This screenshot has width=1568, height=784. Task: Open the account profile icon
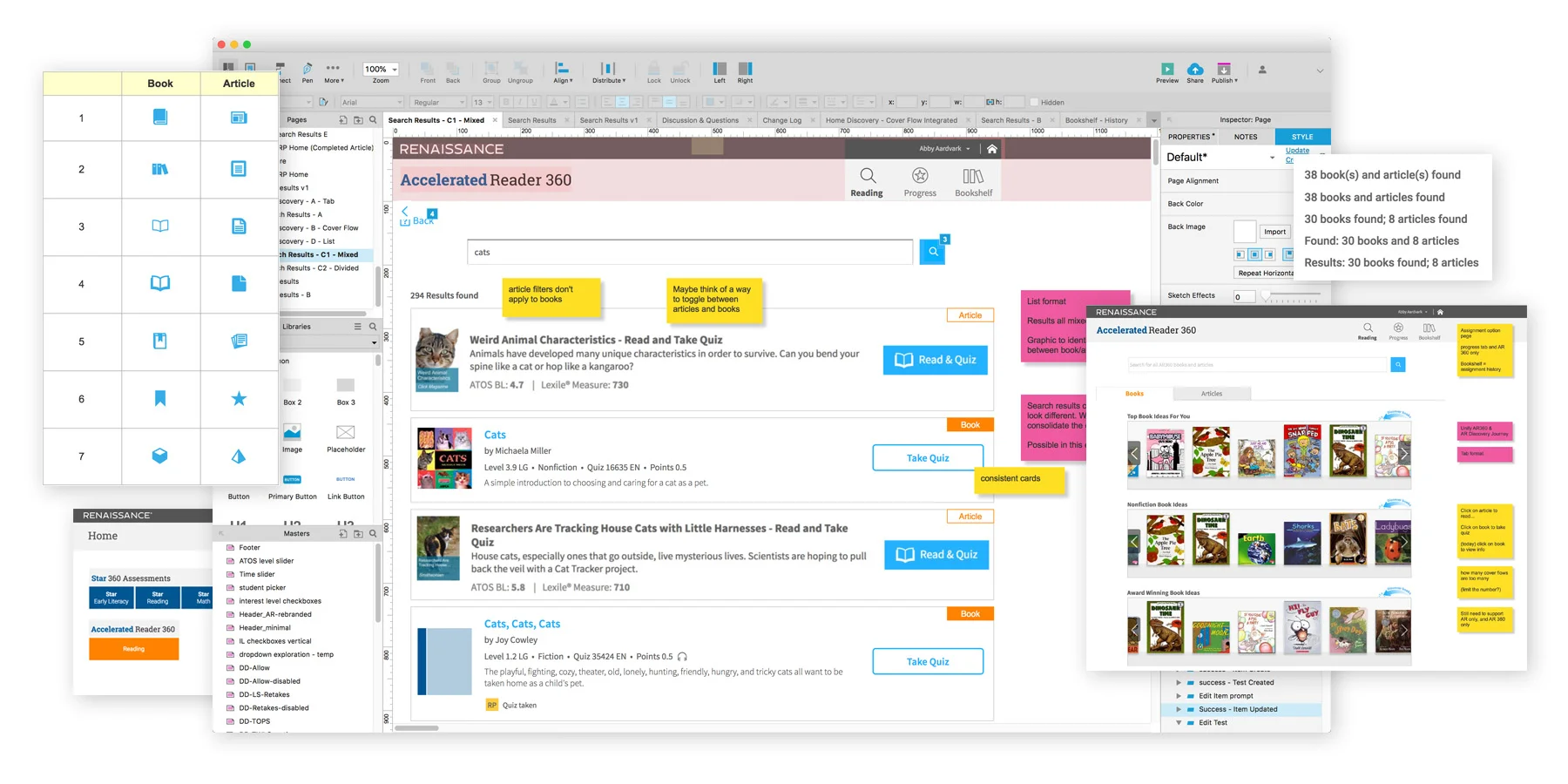[x=1262, y=70]
